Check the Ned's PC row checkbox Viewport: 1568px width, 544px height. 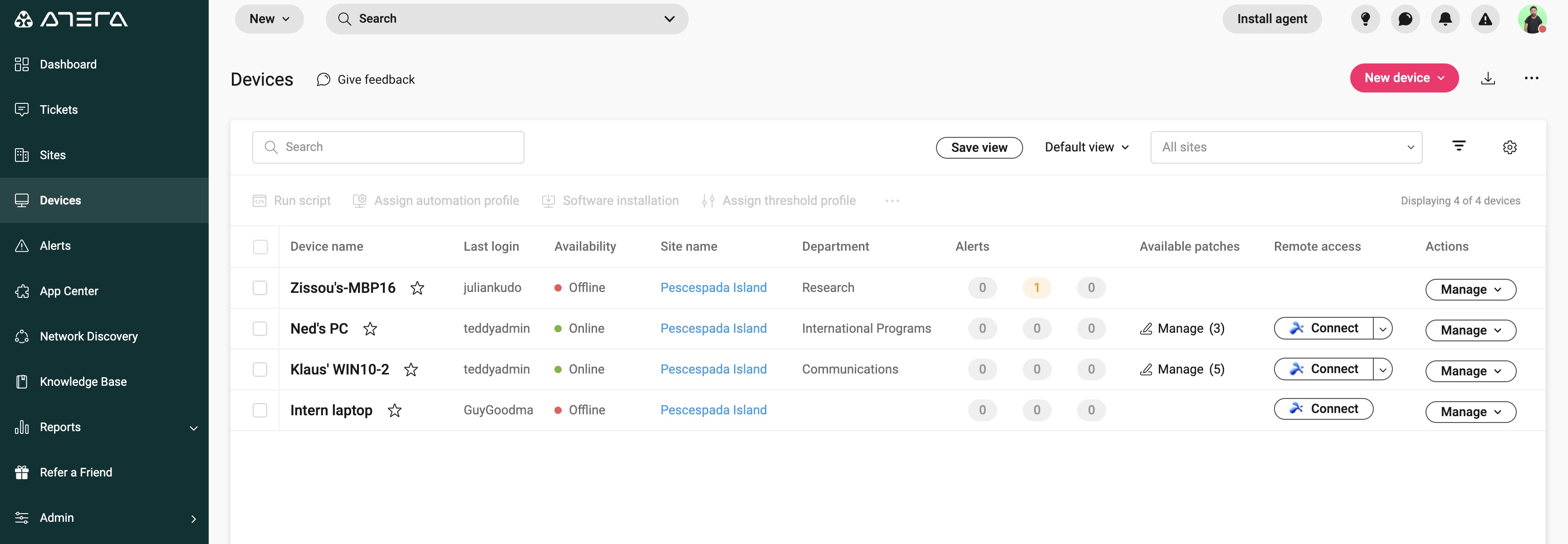260,329
